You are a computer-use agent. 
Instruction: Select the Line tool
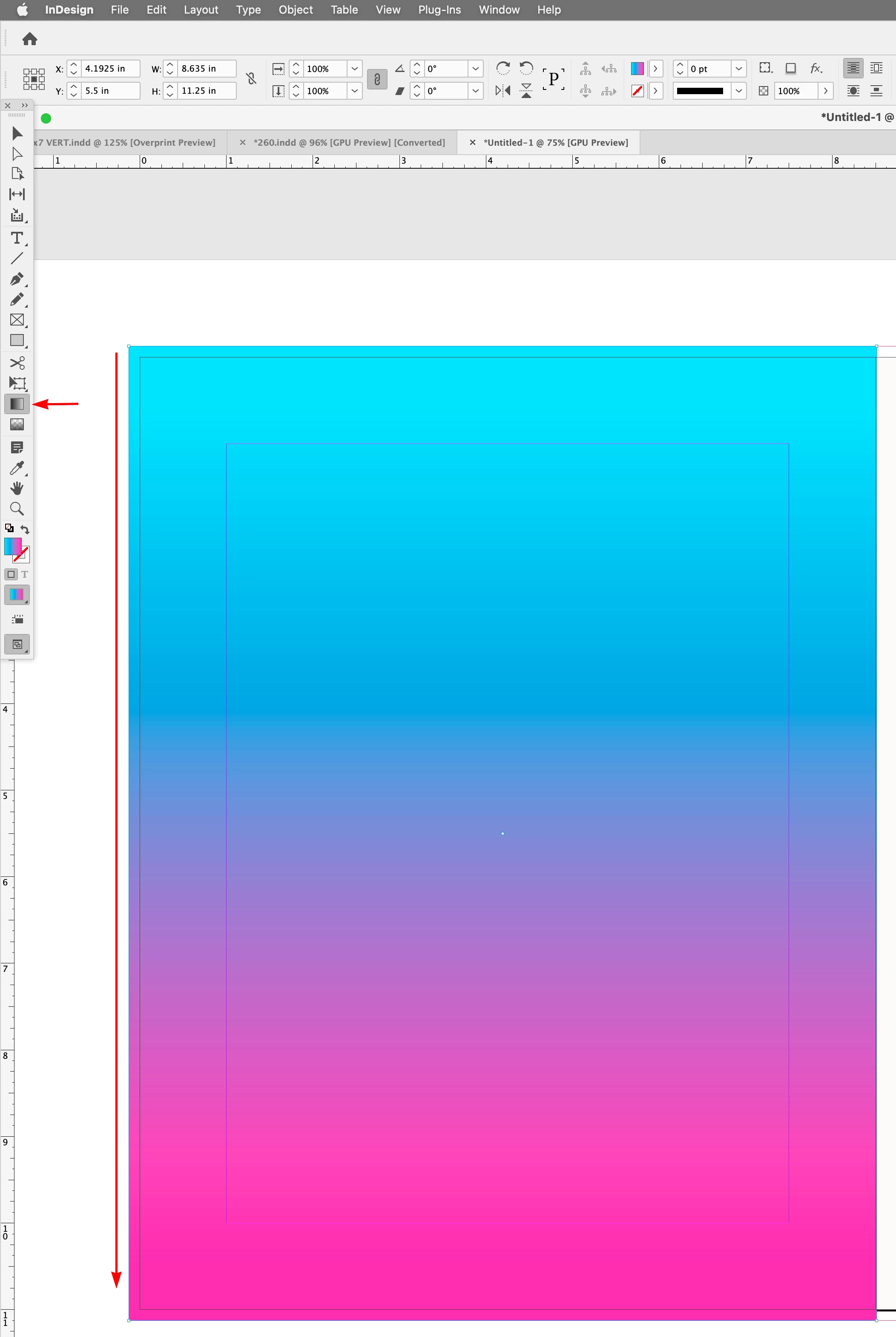click(17, 258)
